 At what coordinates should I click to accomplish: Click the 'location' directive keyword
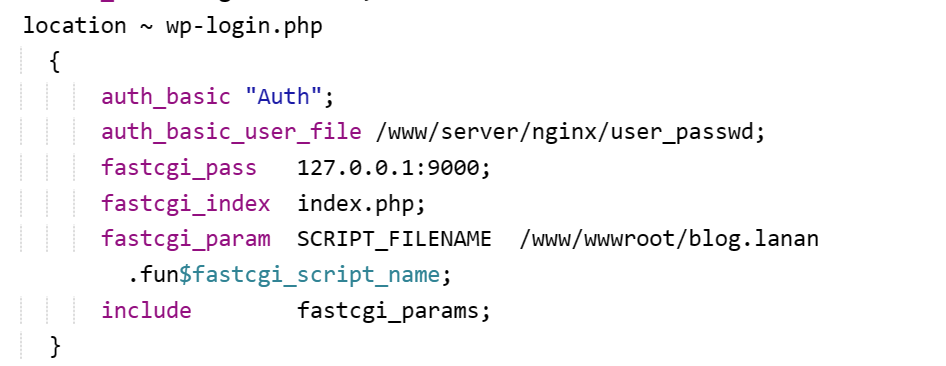point(75,26)
